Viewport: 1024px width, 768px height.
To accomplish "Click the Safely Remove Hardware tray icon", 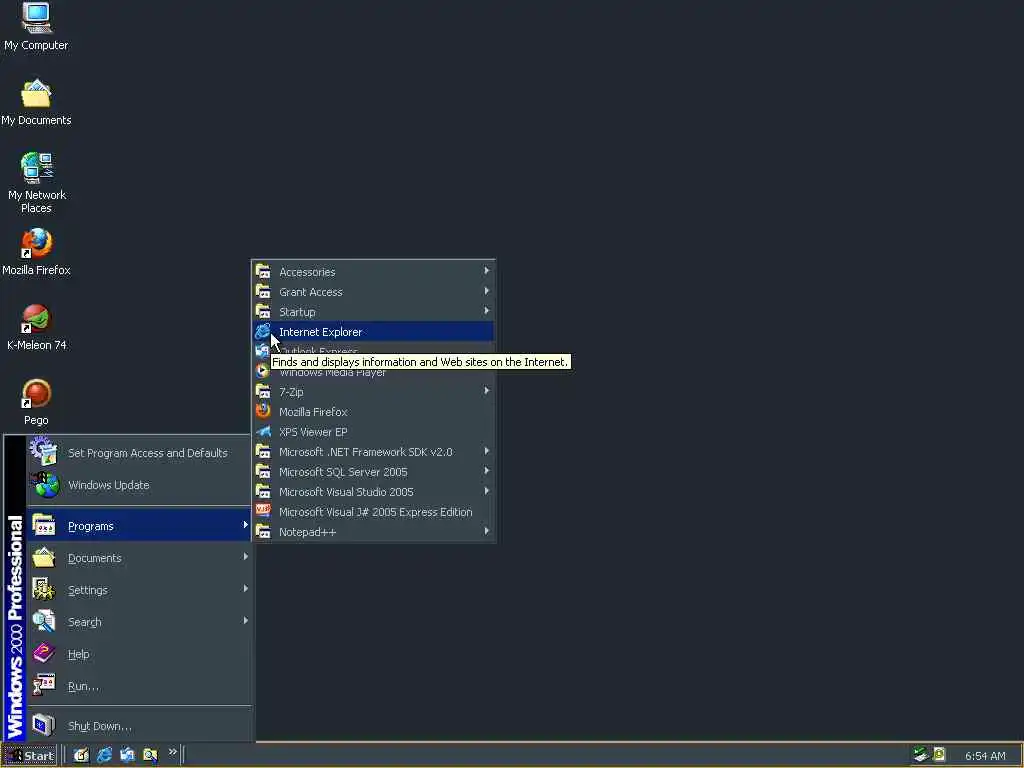I will tap(921, 755).
